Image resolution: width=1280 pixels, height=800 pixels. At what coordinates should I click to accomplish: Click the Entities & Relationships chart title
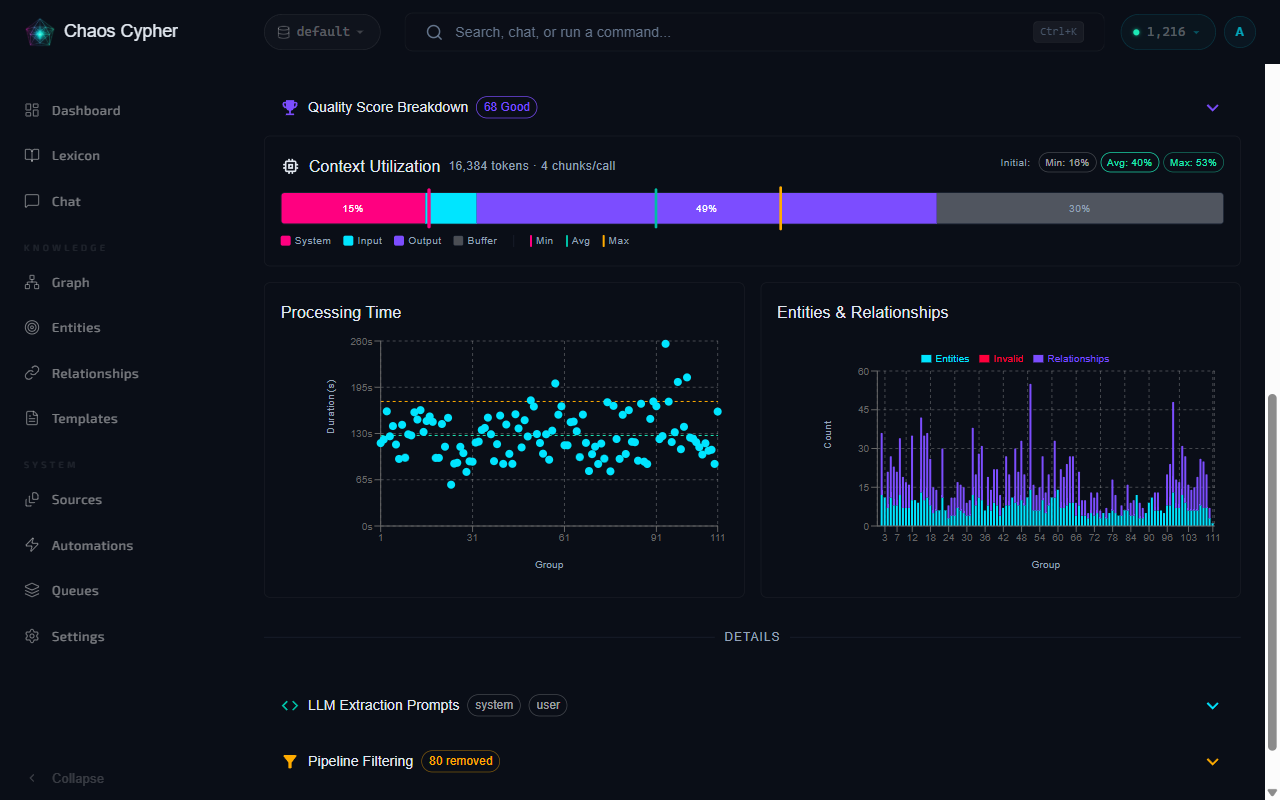863,312
